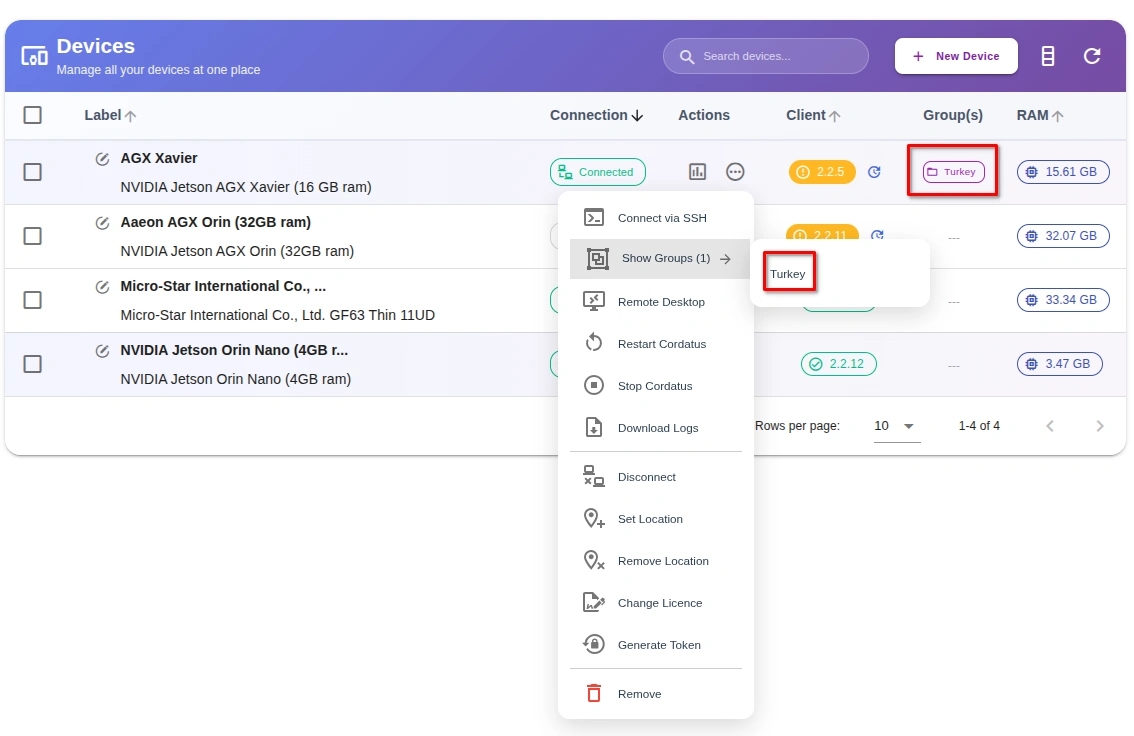
Task: Open the Rows per page dropdown
Action: [x=896, y=426]
